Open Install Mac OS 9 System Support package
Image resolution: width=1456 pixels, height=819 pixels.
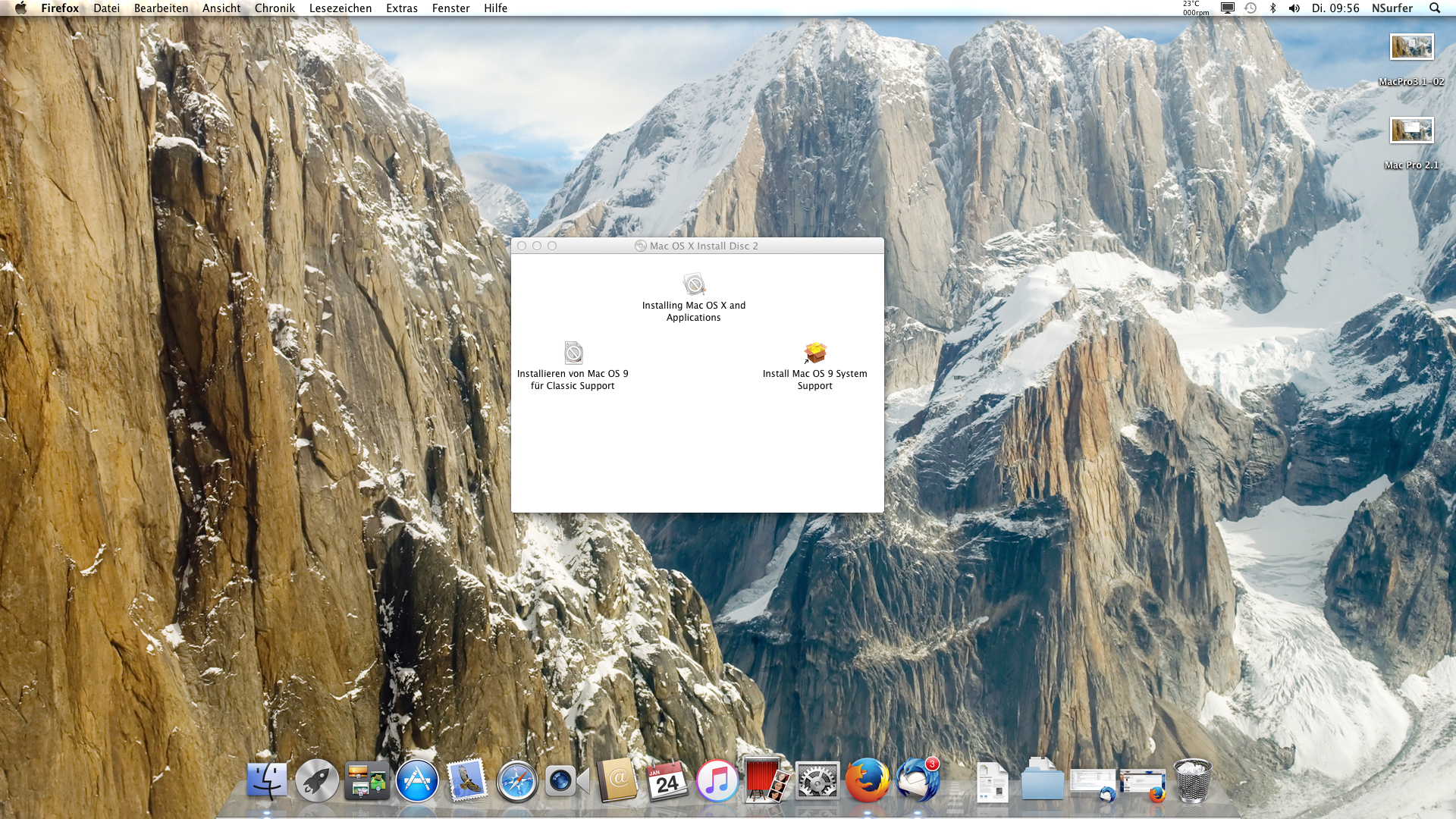(815, 353)
